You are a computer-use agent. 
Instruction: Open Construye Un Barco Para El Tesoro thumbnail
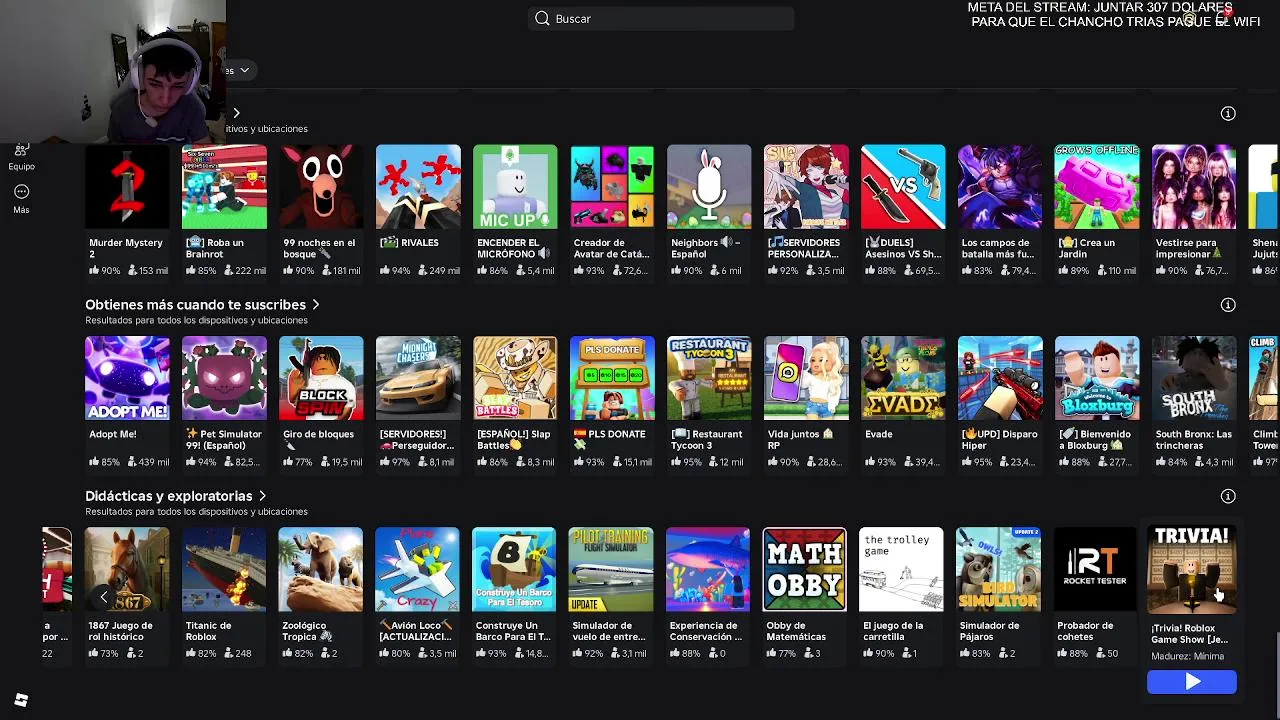[514, 569]
